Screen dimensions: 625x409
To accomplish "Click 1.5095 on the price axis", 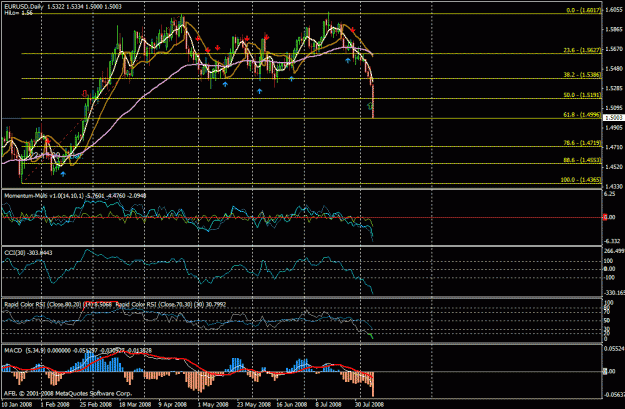I will (614, 108).
